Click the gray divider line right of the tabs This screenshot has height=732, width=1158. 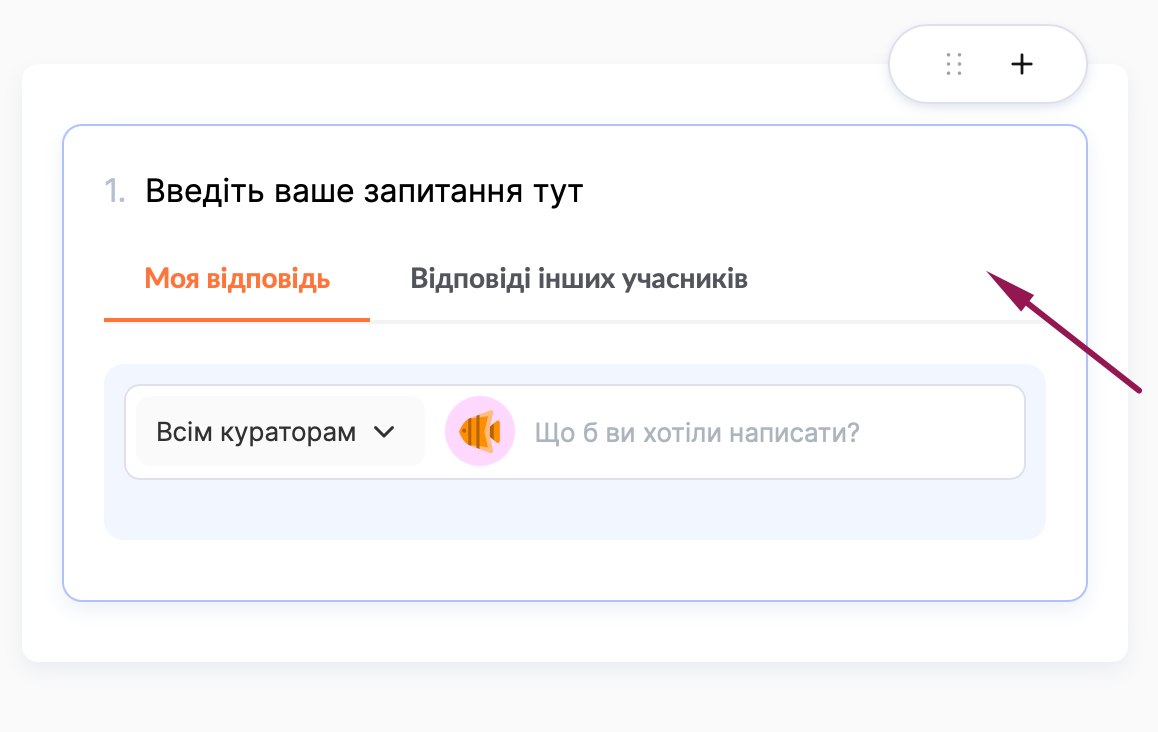pos(700,321)
